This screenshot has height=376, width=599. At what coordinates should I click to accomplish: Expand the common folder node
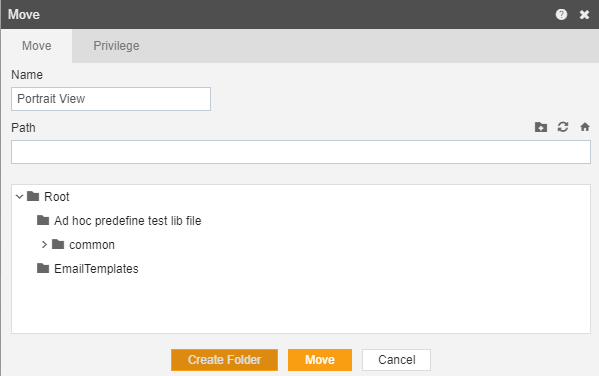(x=44, y=245)
